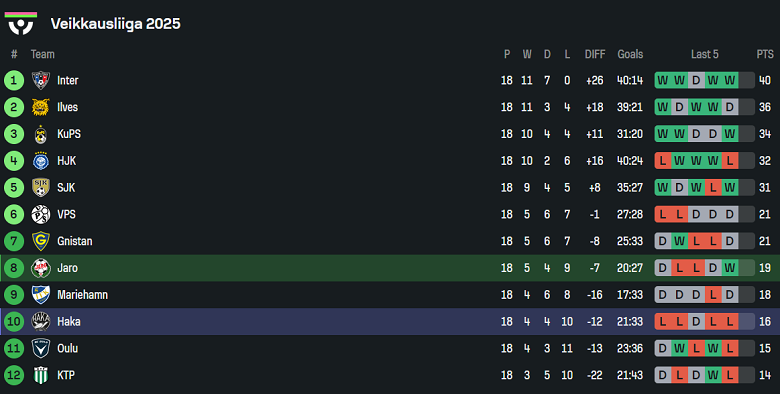Select the KuPS club badge
Image resolution: width=780 pixels, height=394 pixels.
41,134
